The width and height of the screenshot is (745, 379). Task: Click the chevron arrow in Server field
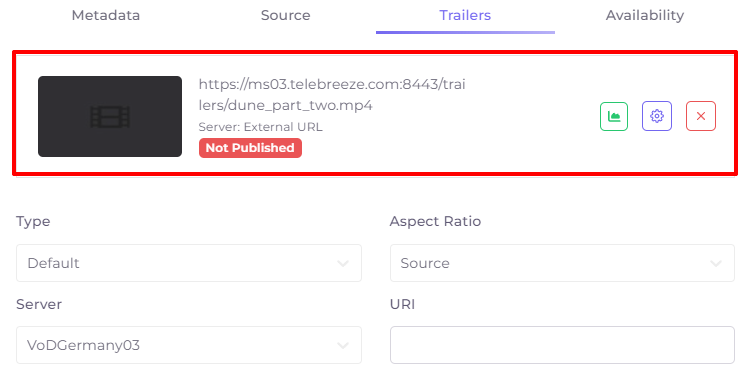point(343,346)
